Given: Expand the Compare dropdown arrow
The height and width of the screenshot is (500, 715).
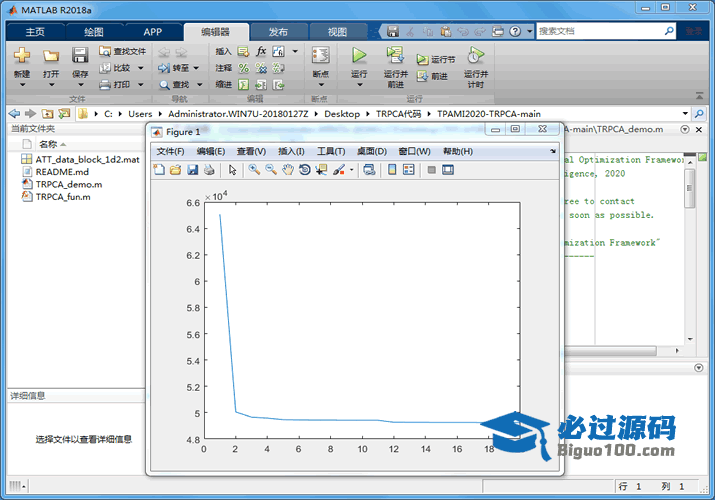Looking at the screenshot, I should (140, 68).
